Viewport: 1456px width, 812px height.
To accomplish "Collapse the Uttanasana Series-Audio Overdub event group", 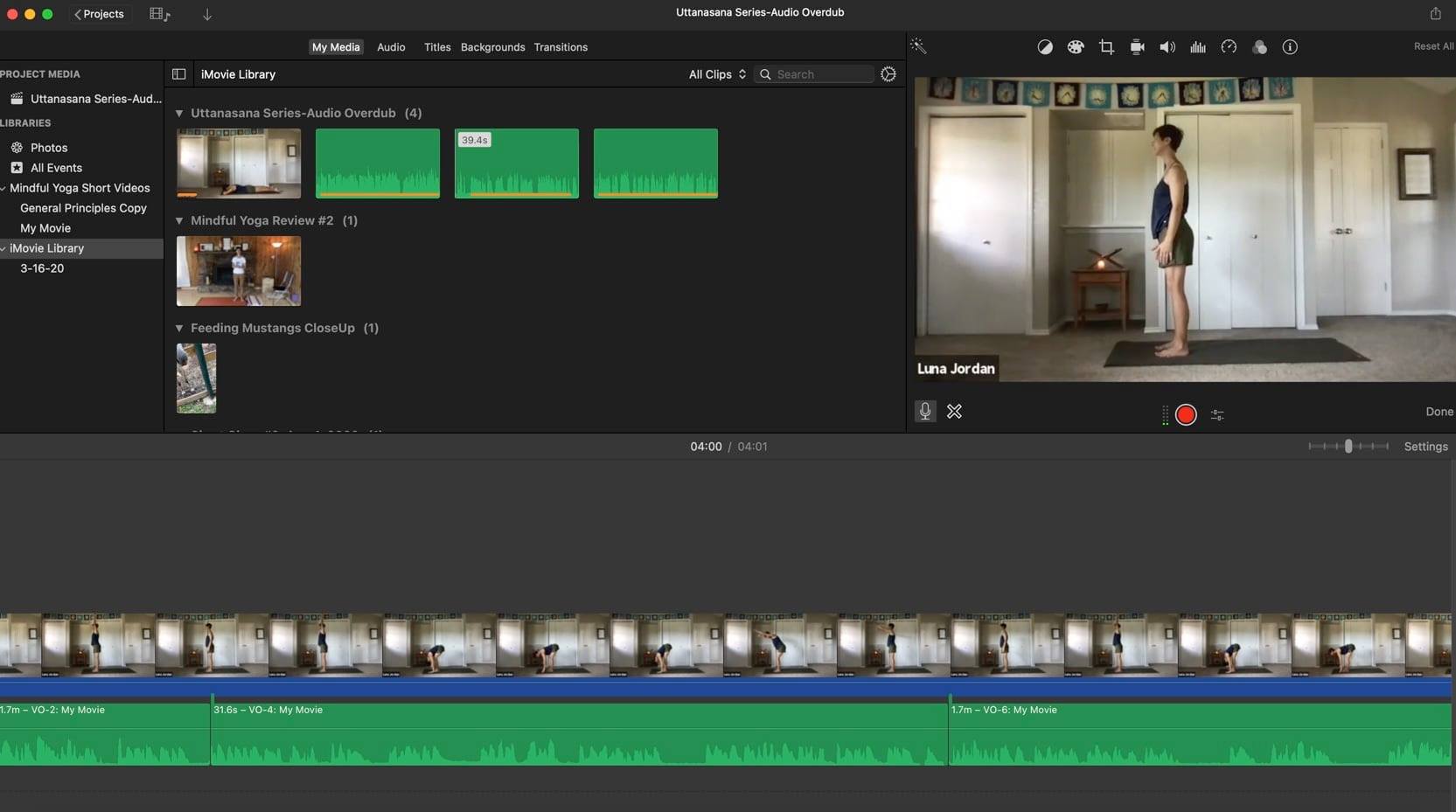I will pyautogui.click(x=179, y=114).
